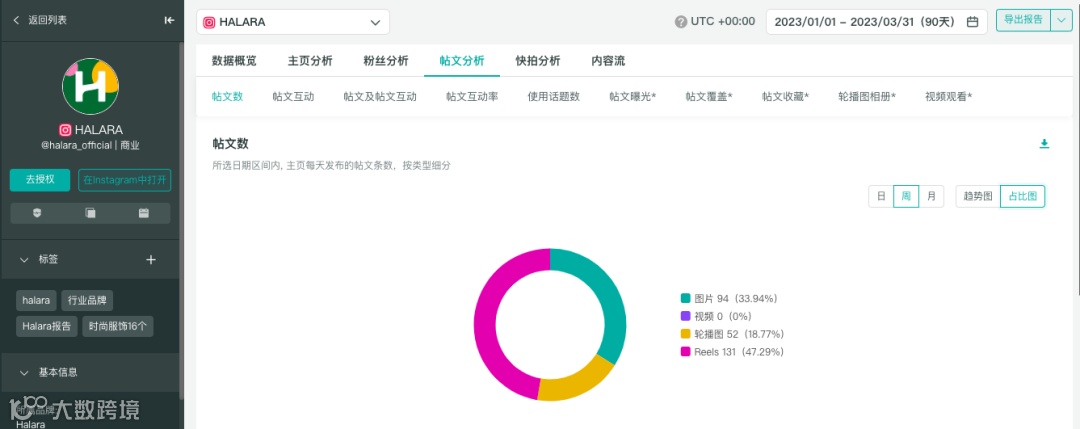
Task: Select 轮播图相册* sub-tab
Action: 867,96
